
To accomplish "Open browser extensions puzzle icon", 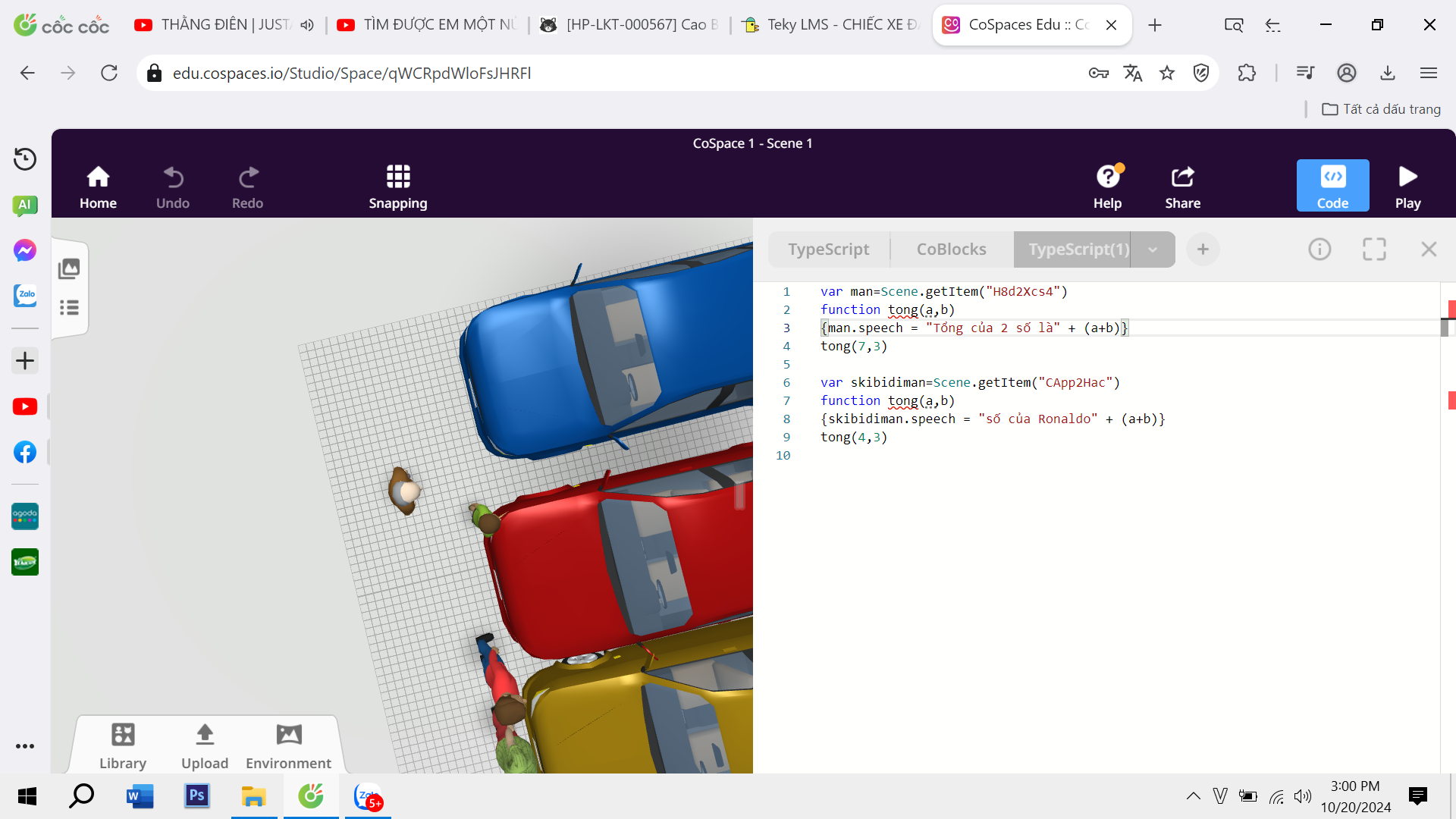I will pos(1247,73).
